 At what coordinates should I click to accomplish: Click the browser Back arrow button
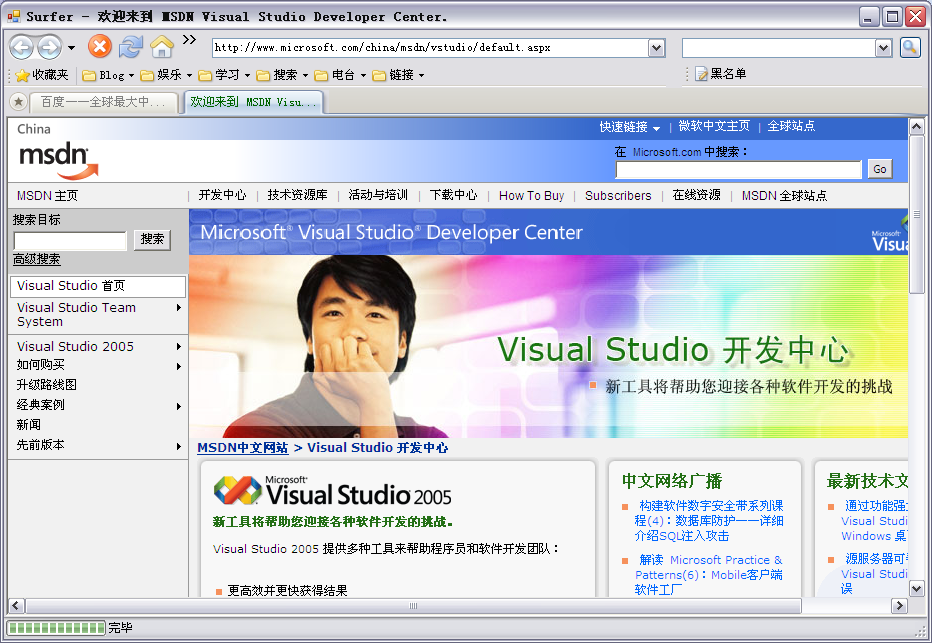21,47
